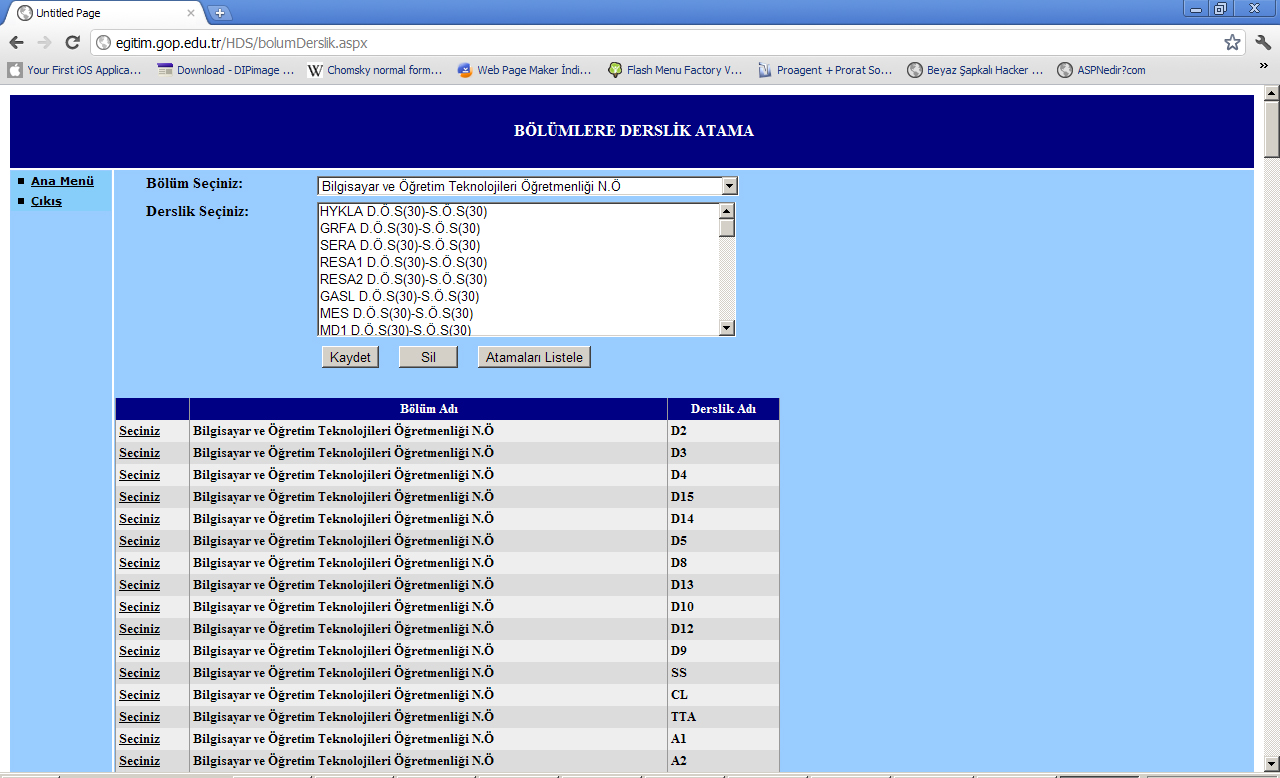Select SERA D.Ö.S(30) in Derslik list
This screenshot has height=778, width=1280.
(x=400, y=245)
